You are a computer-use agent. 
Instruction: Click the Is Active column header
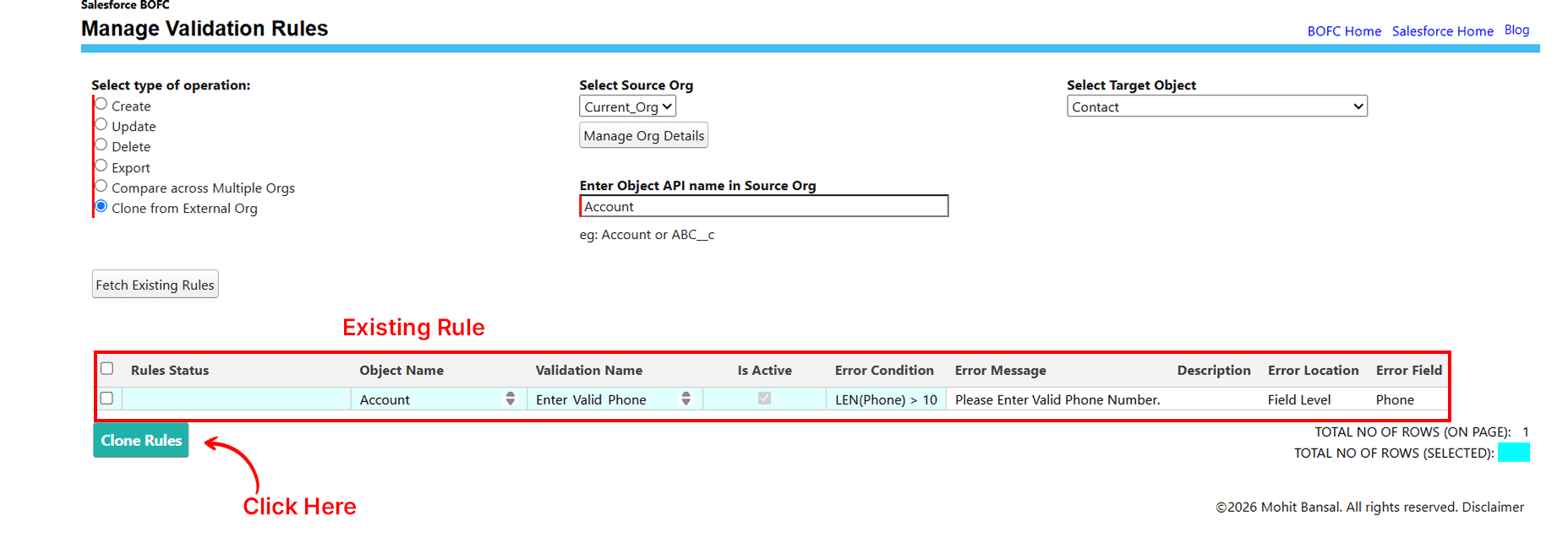point(765,370)
